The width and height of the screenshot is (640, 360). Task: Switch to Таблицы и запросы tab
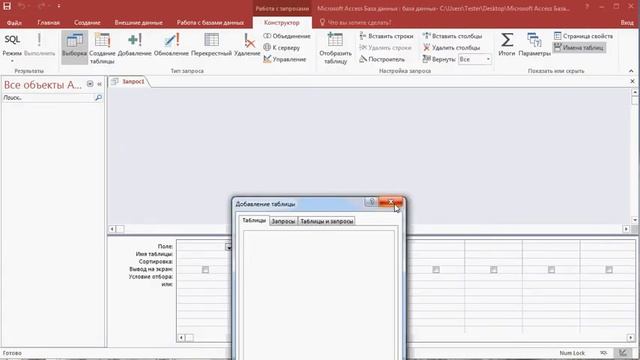(x=327, y=221)
